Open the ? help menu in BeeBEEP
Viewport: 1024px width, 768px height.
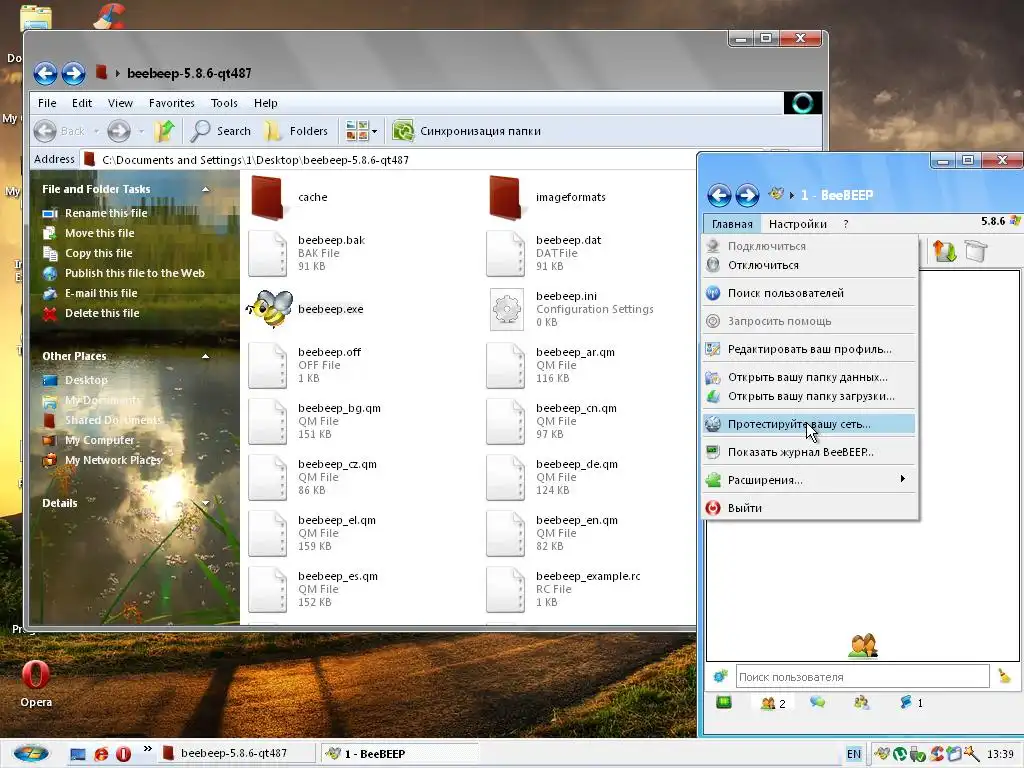point(846,224)
